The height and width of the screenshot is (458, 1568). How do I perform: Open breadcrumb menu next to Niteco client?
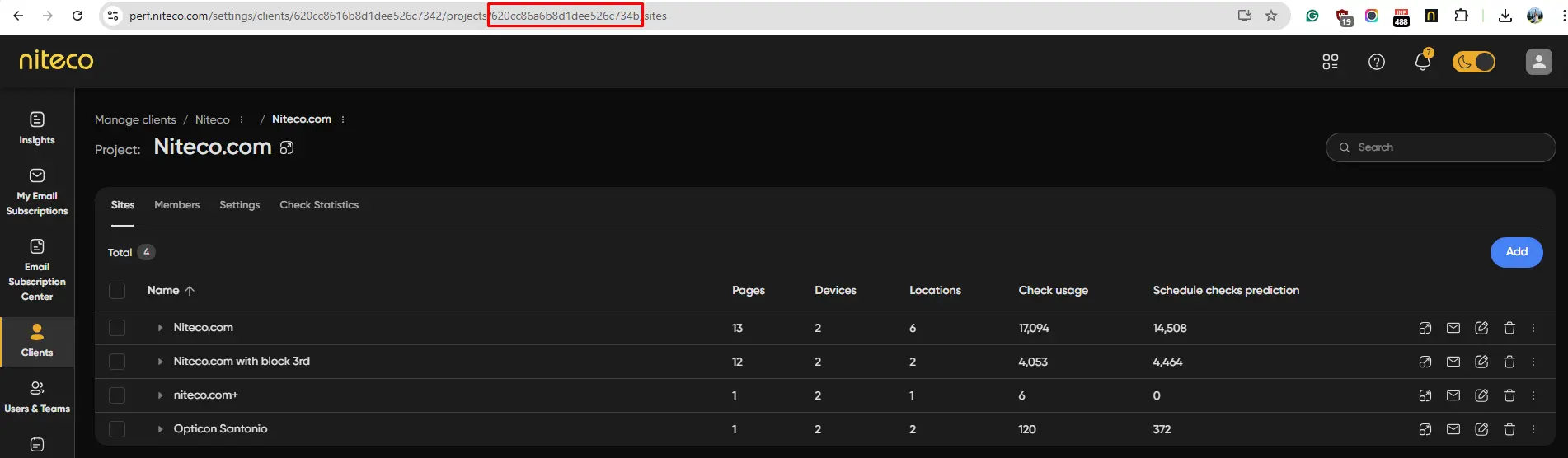[x=242, y=119]
